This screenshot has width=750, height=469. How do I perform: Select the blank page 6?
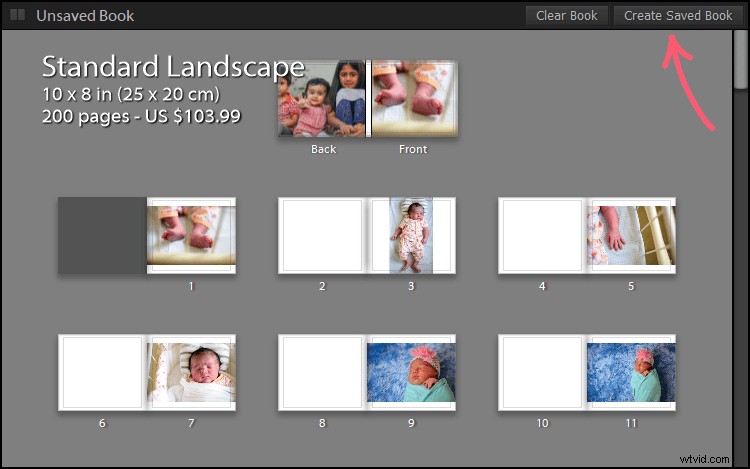[x=102, y=372]
